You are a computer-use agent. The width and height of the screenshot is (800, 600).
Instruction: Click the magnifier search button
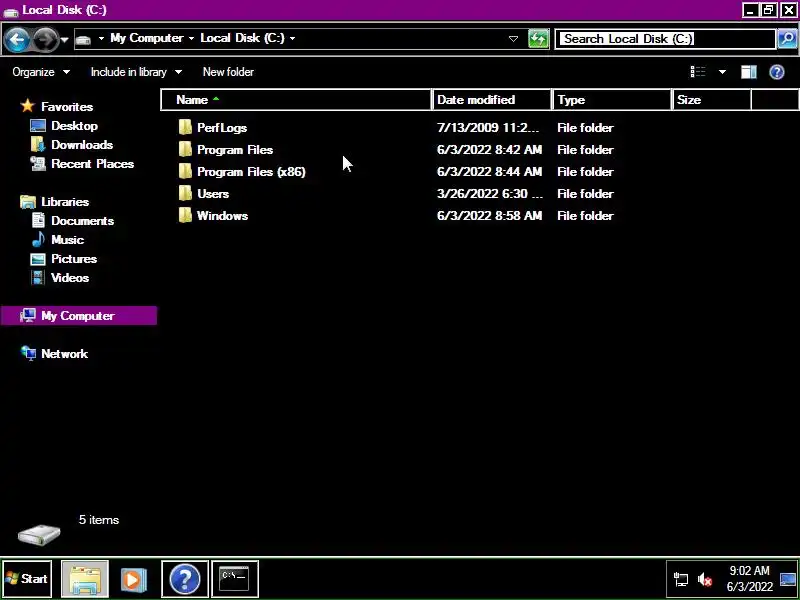point(787,39)
